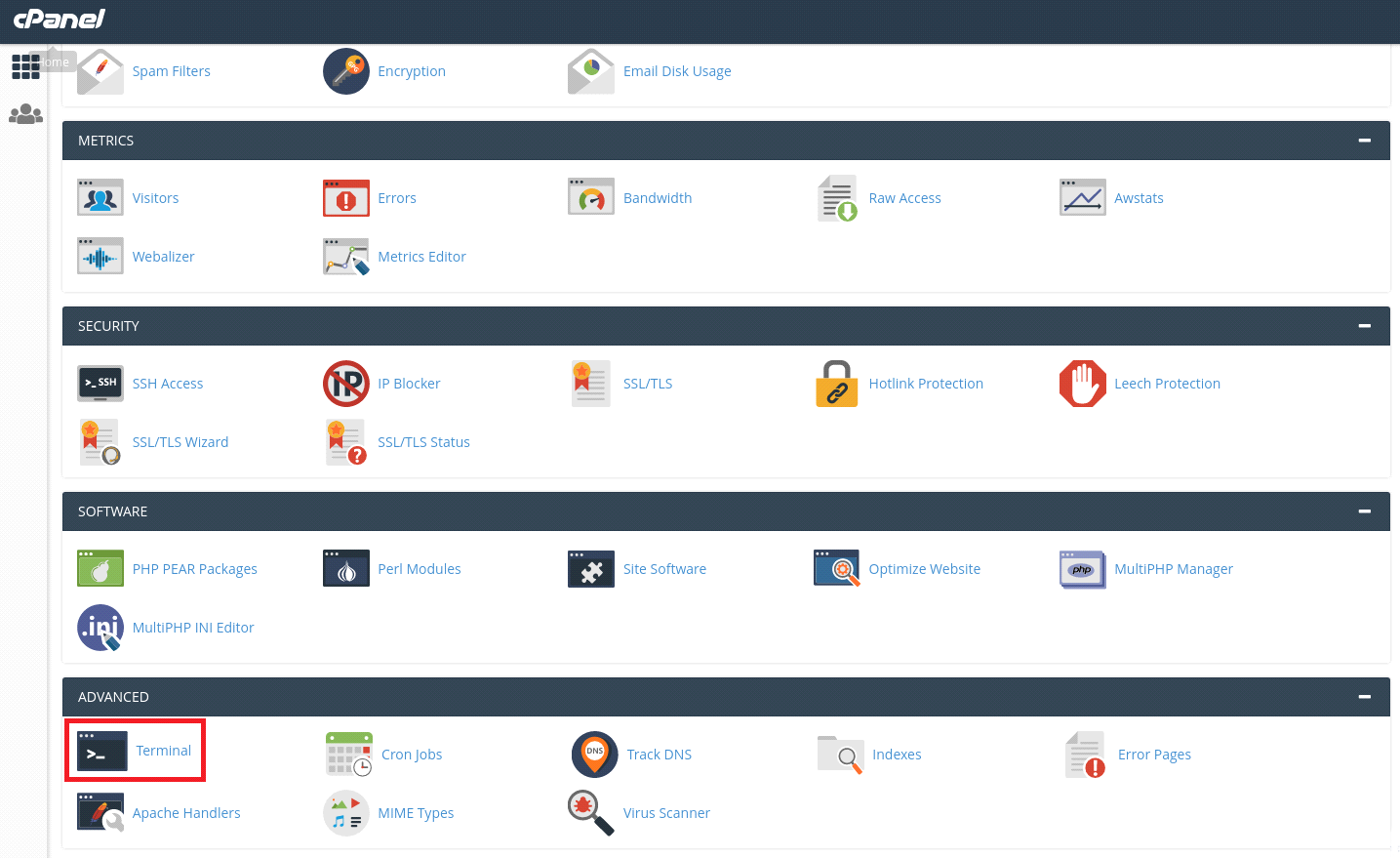Open the Track DNS tool icon
Image resolution: width=1400 pixels, height=858 pixels.
[x=594, y=754]
